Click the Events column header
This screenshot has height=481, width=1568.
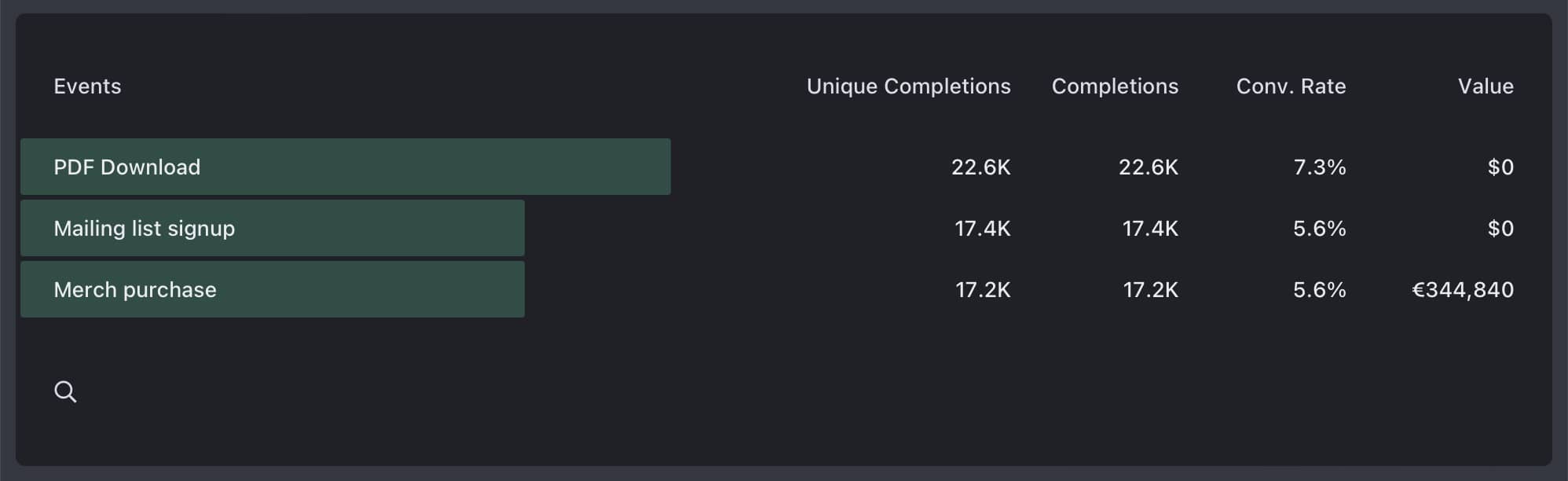pyautogui.click(x=87, y=86)
